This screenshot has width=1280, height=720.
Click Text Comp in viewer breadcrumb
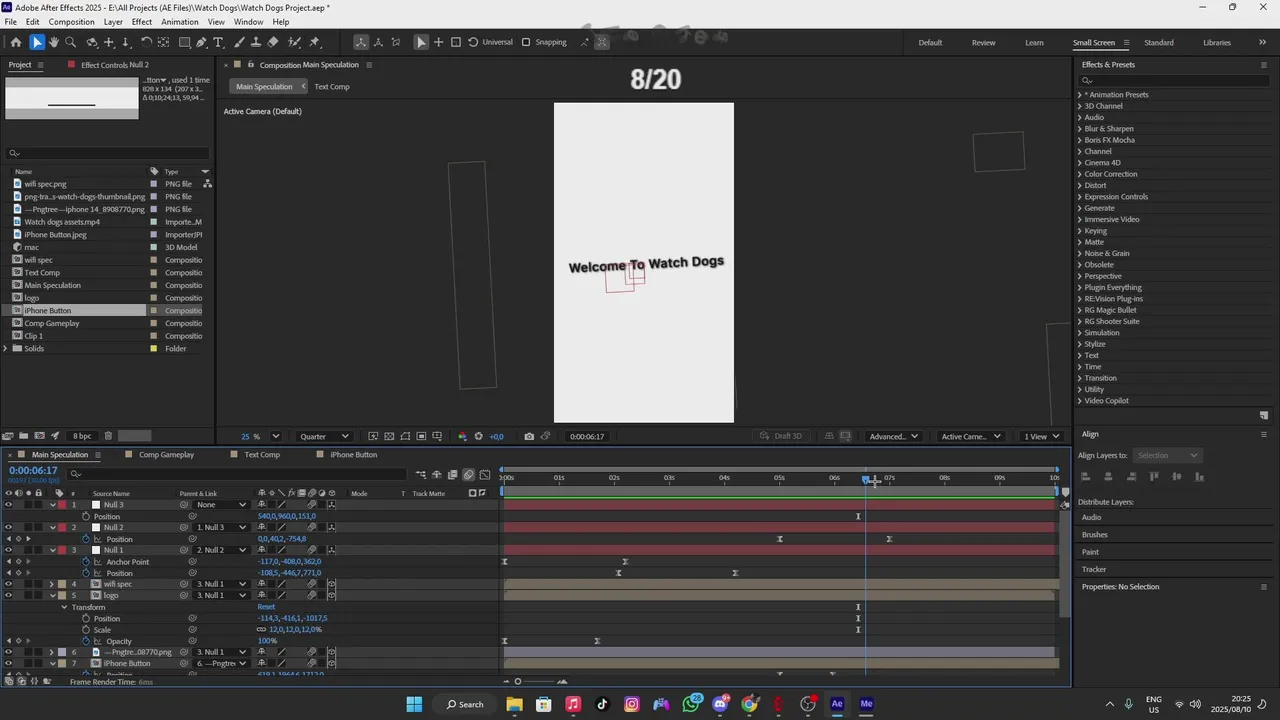coord(332,87)
